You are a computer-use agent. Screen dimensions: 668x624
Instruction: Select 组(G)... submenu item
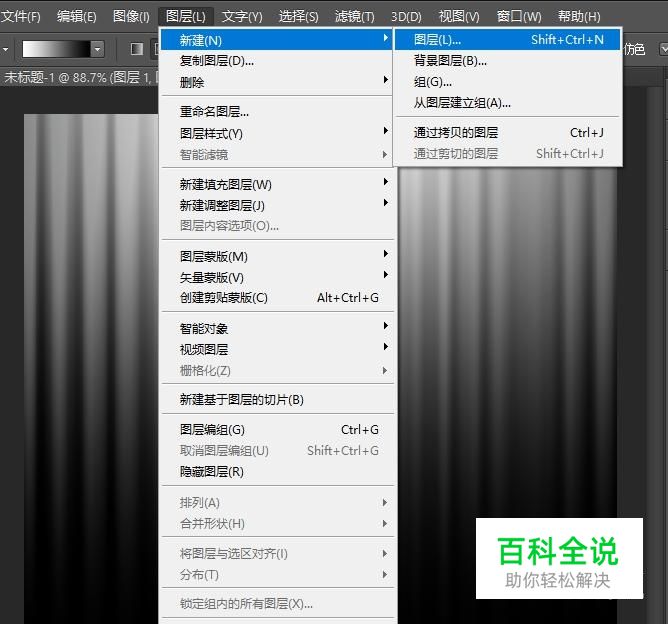(x=507, y=81)
